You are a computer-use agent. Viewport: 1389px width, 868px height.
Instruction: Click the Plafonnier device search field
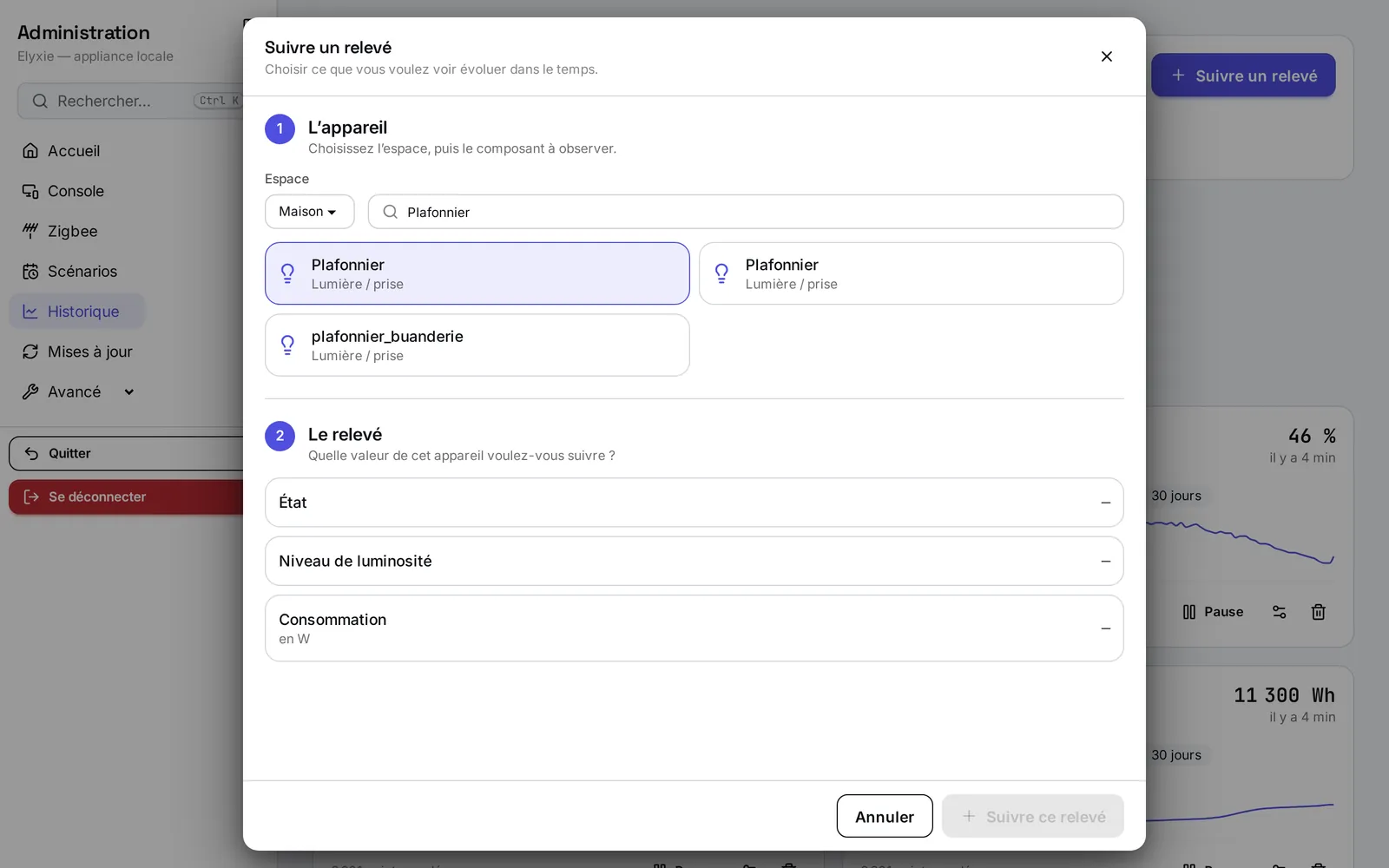pyautogui.click(x=746, y=212)
